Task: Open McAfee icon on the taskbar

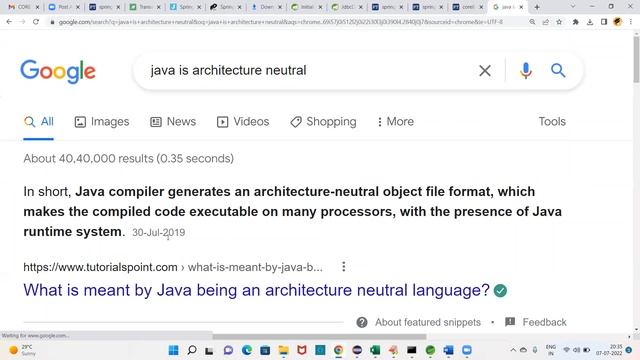Action: [x=302, y=350]
